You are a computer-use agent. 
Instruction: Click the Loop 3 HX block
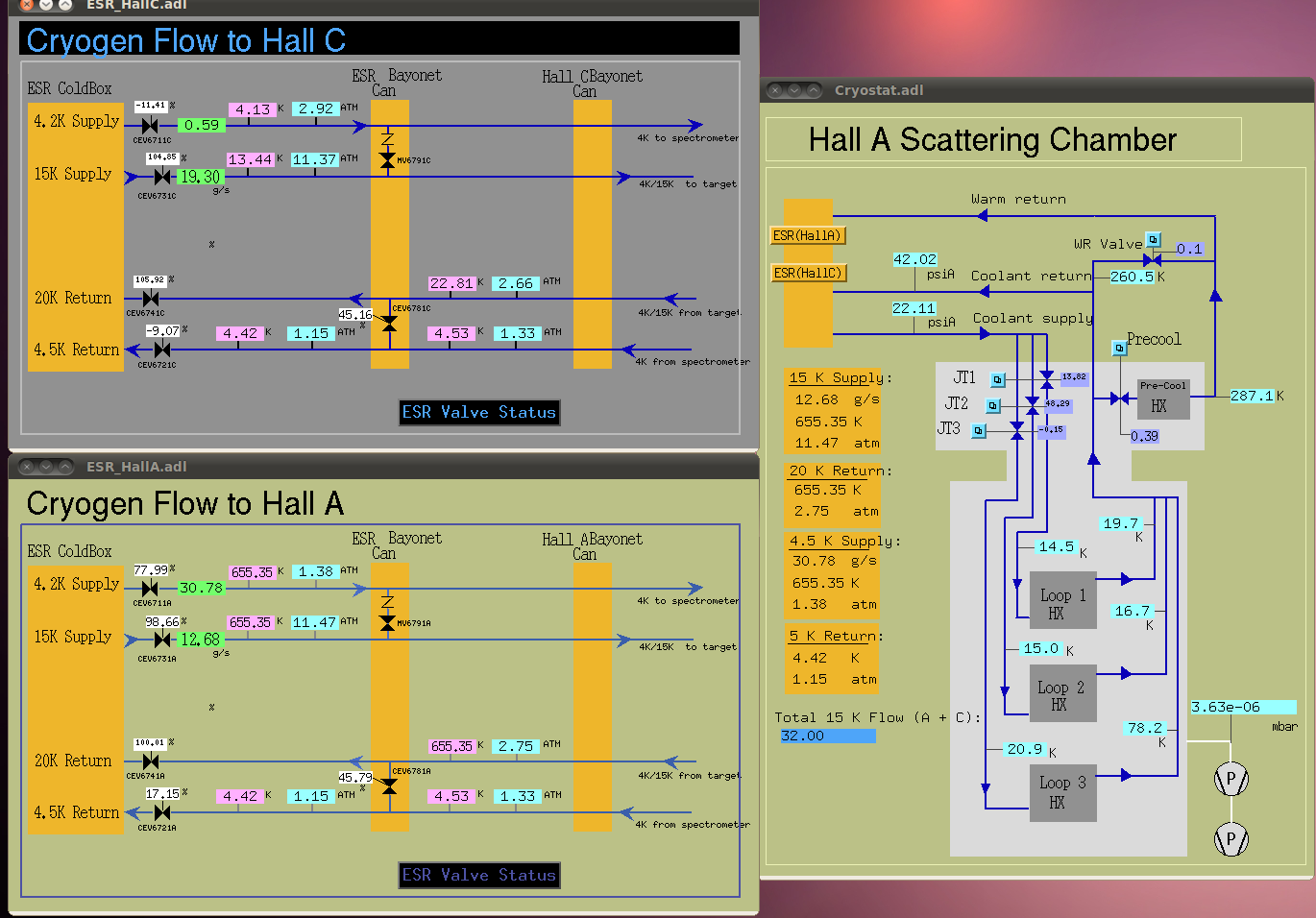(x=1062, y=793)
